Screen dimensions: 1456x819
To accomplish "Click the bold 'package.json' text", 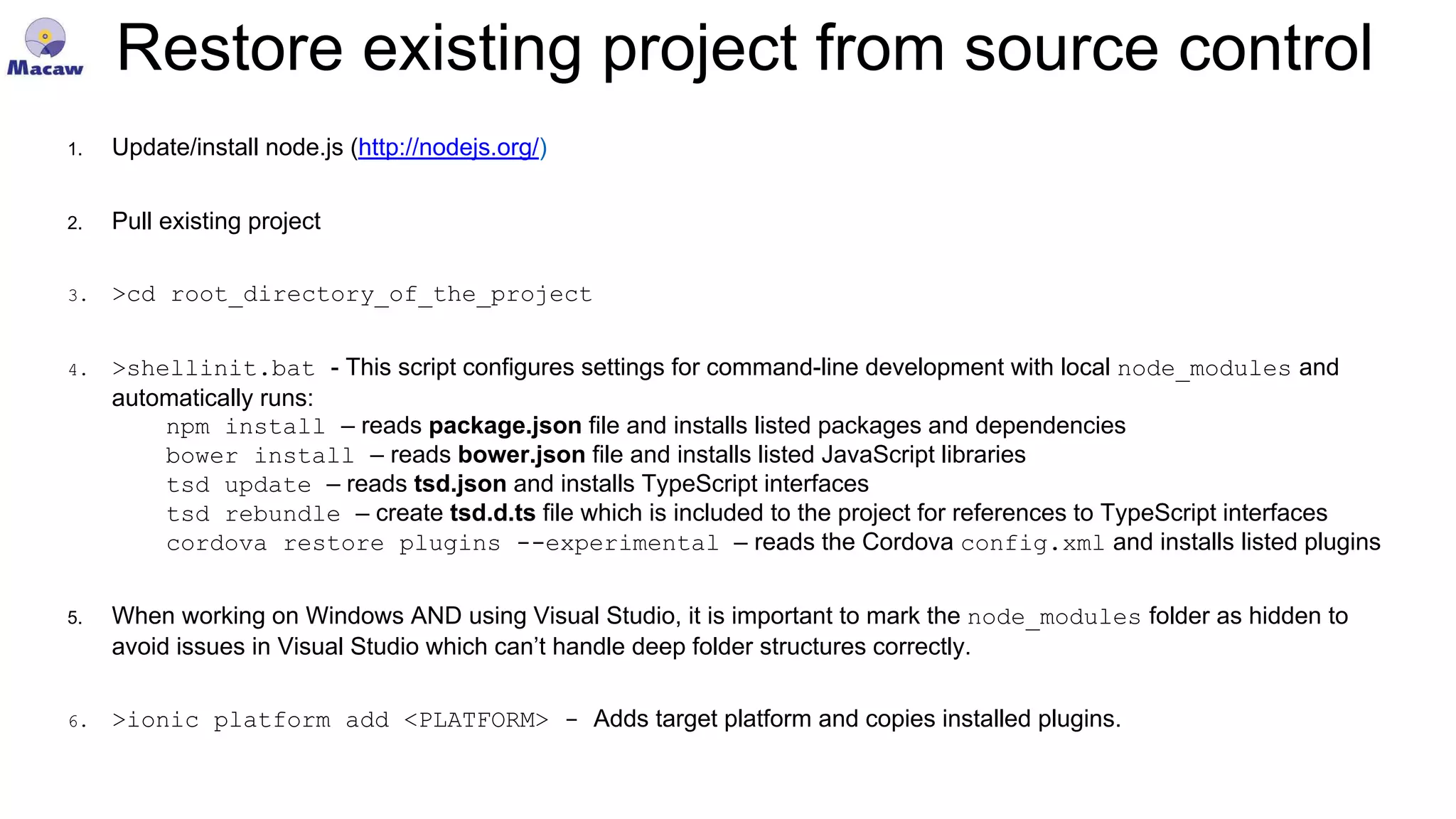I will 505,425.
